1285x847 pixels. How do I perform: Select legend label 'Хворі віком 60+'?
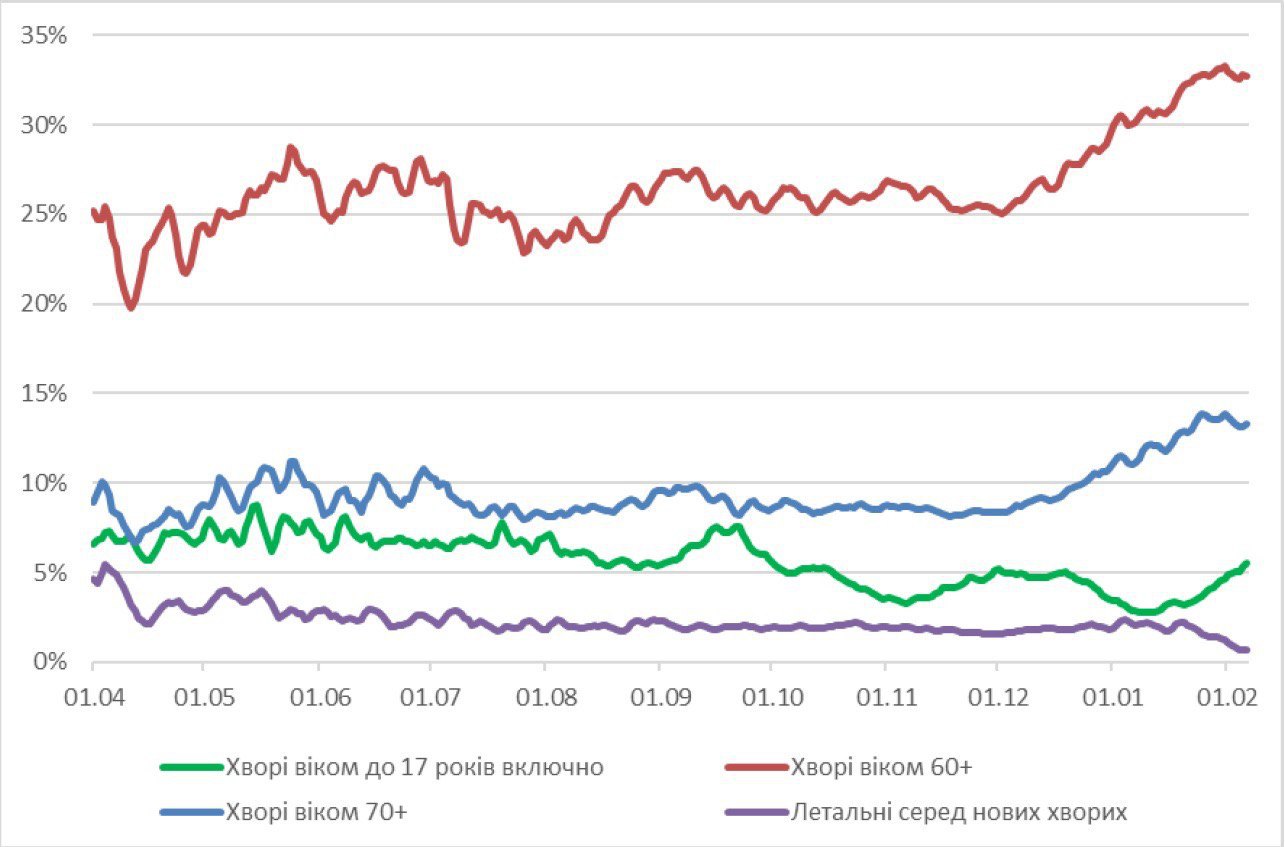tap(882, 768)
